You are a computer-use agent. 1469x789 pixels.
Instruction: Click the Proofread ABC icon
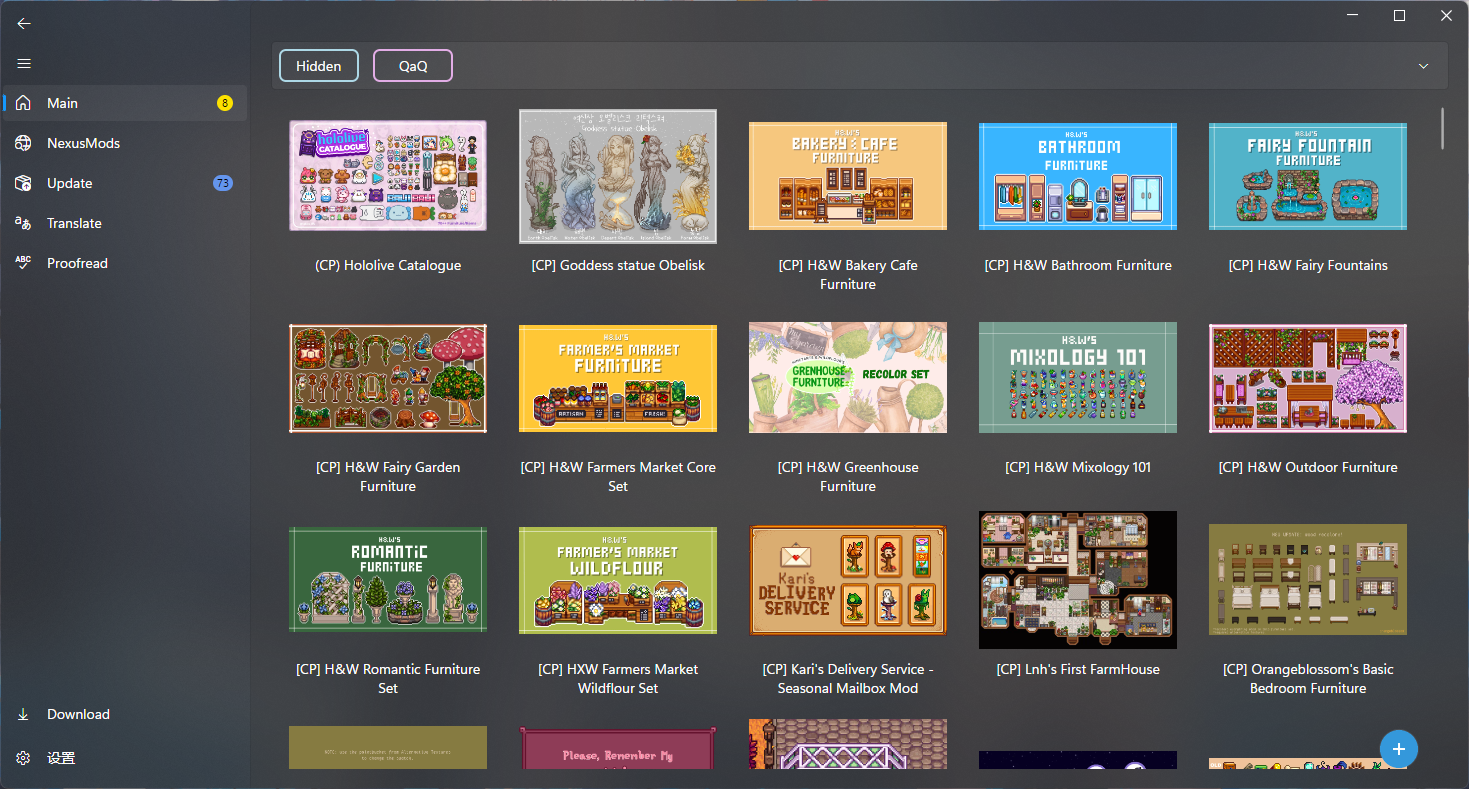tap(24, 263)
